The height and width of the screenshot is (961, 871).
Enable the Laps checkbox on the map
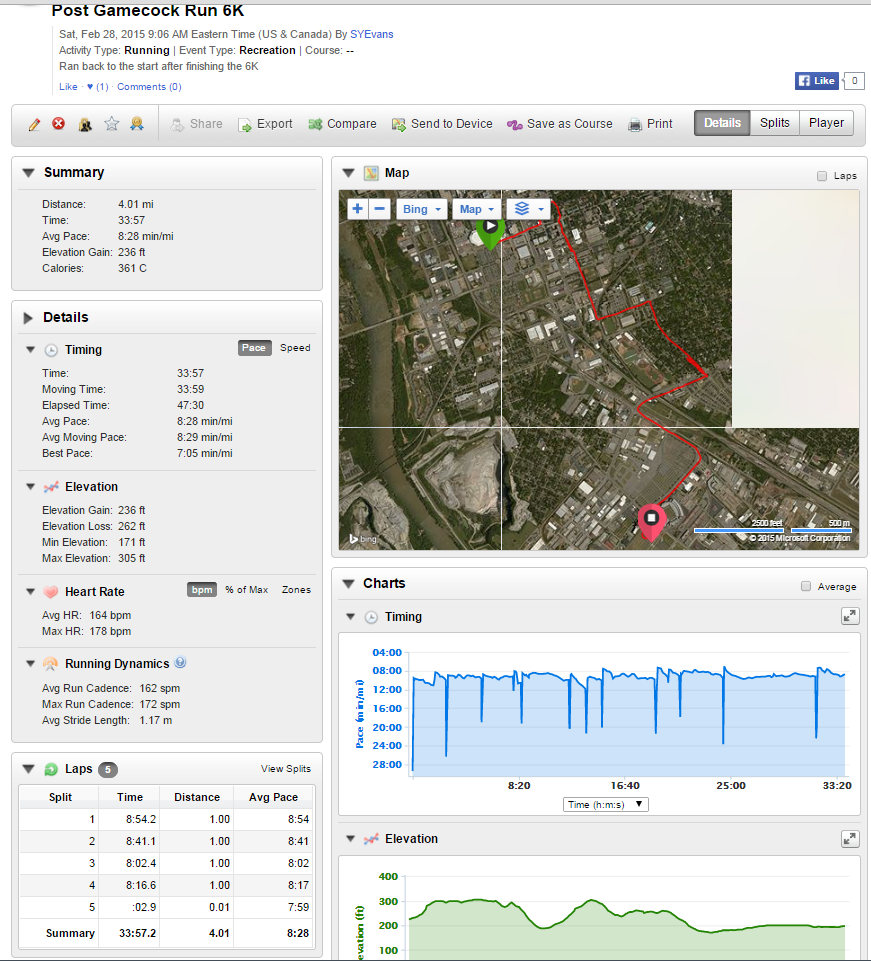point(822,176)
